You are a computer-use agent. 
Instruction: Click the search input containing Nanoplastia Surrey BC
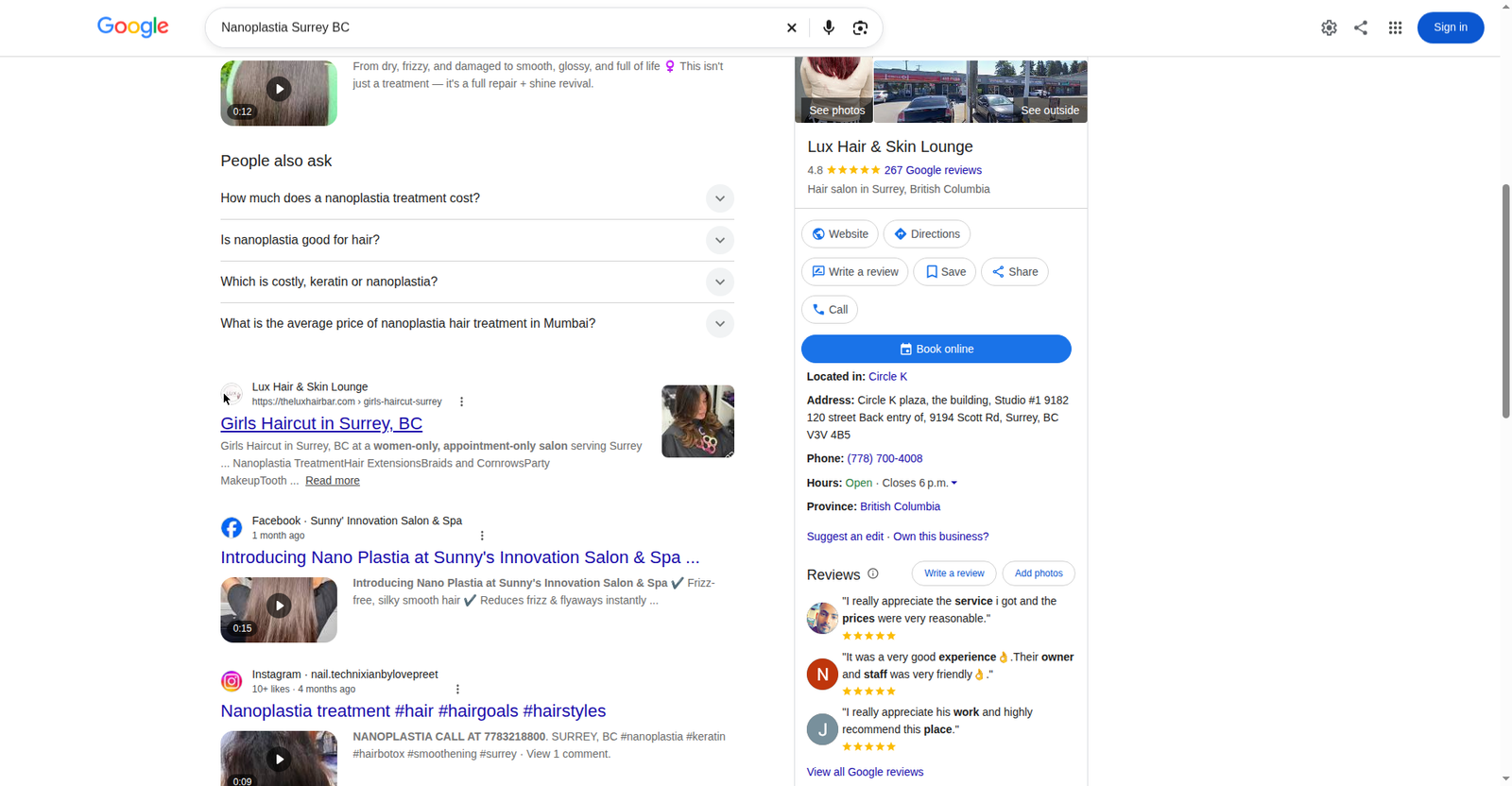point(496,27)
